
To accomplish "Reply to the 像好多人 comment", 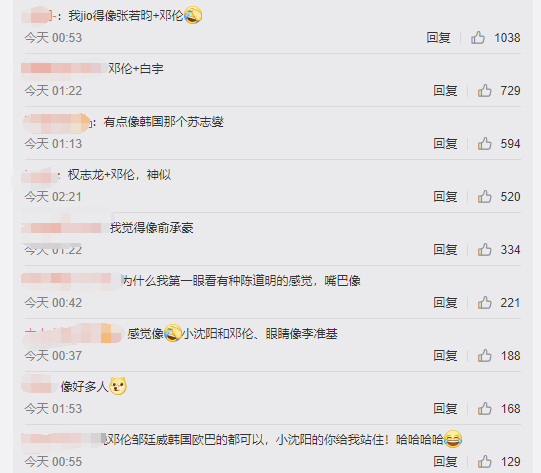I will click(445, 408).
